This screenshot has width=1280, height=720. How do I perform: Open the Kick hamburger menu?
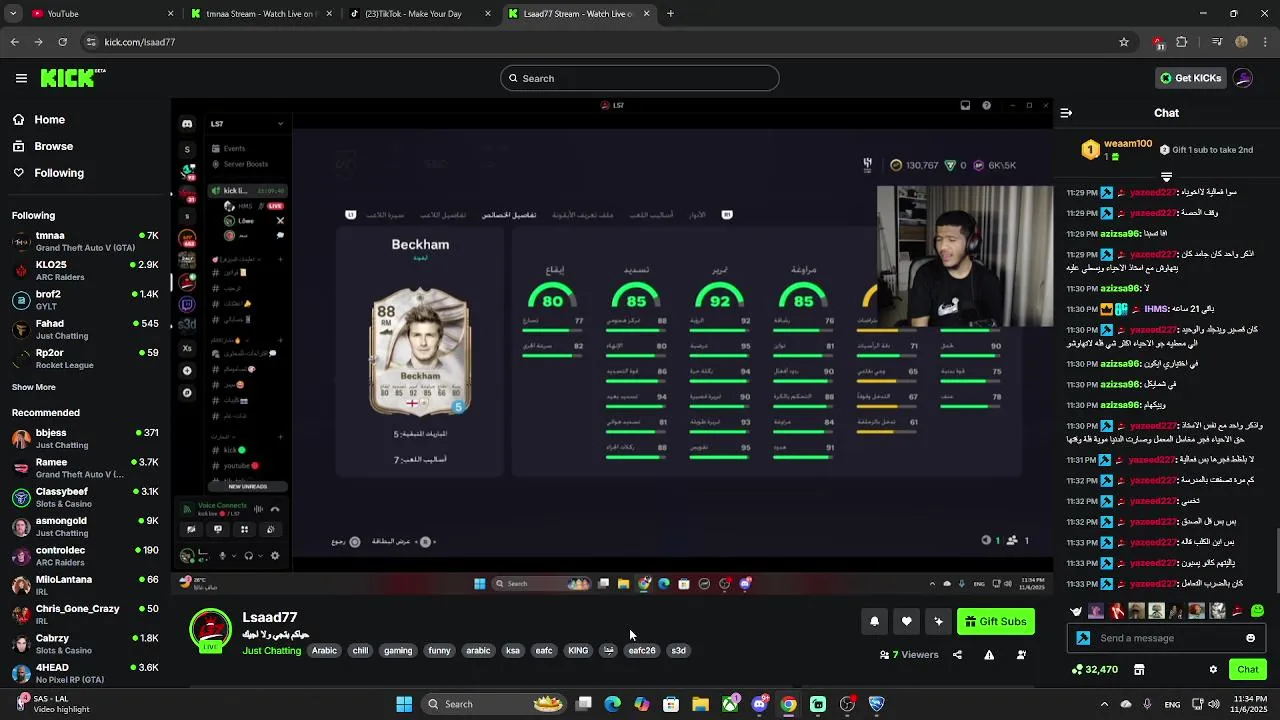(21, 78)
